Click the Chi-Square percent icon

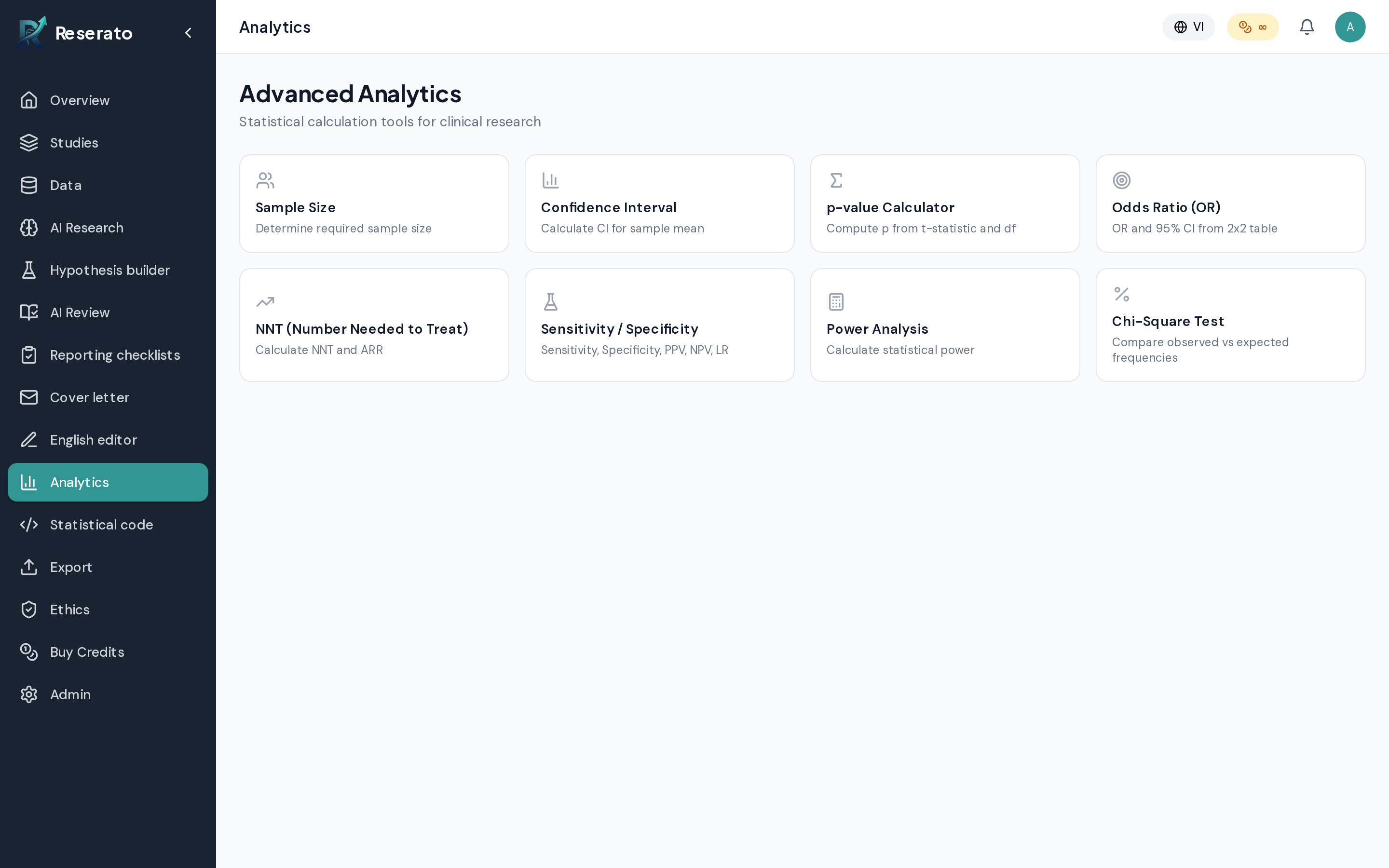tap(1121, 294)
